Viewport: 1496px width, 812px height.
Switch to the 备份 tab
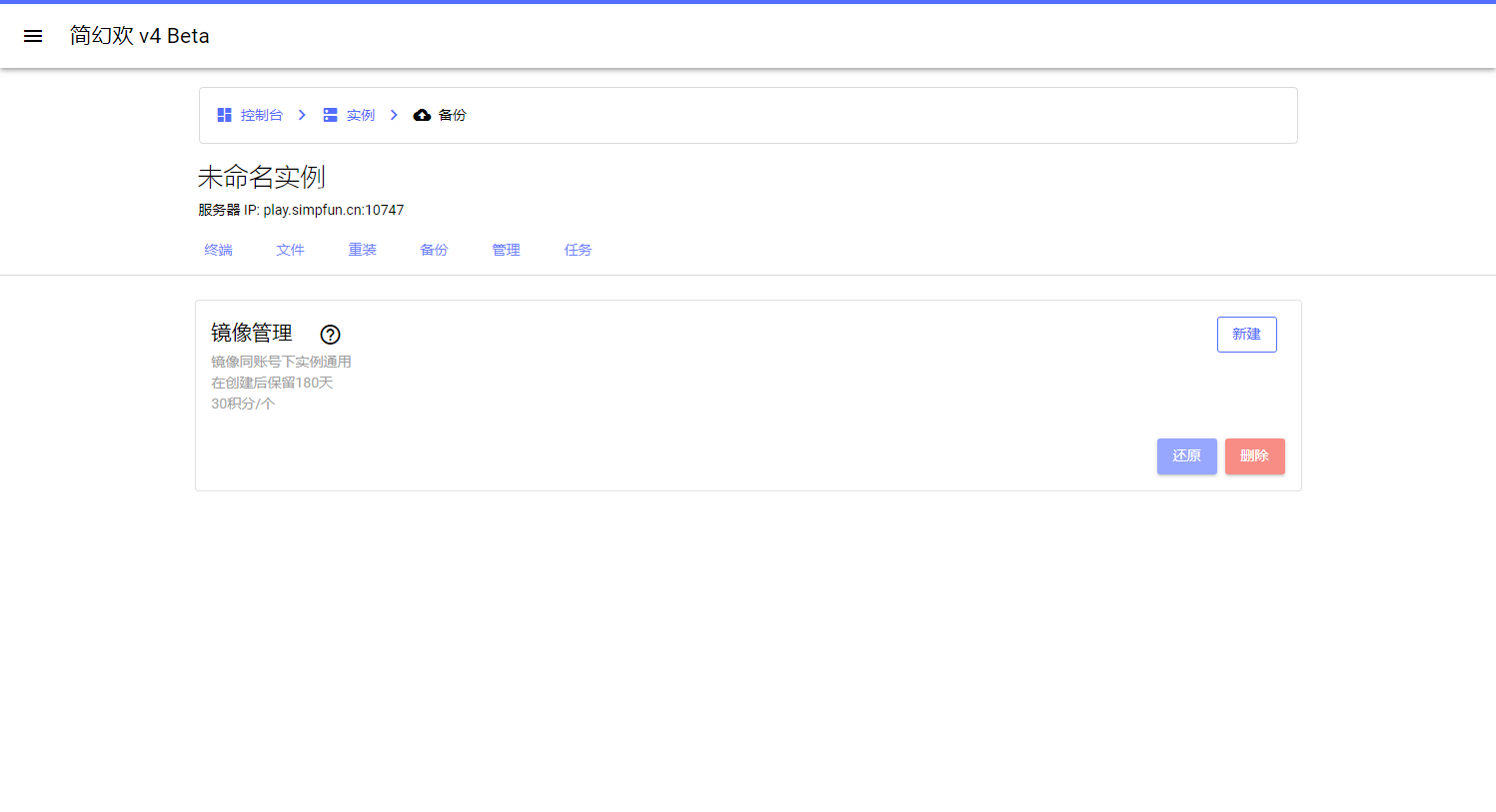coord(434,250)
